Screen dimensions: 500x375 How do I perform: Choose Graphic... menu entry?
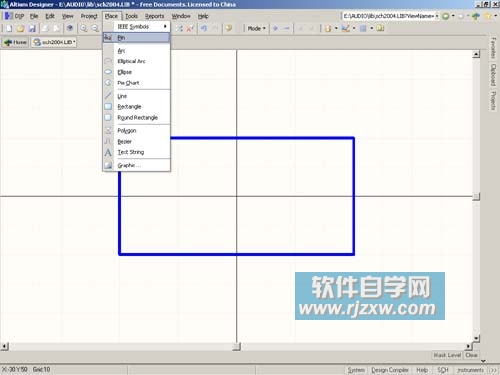[136, 165]
